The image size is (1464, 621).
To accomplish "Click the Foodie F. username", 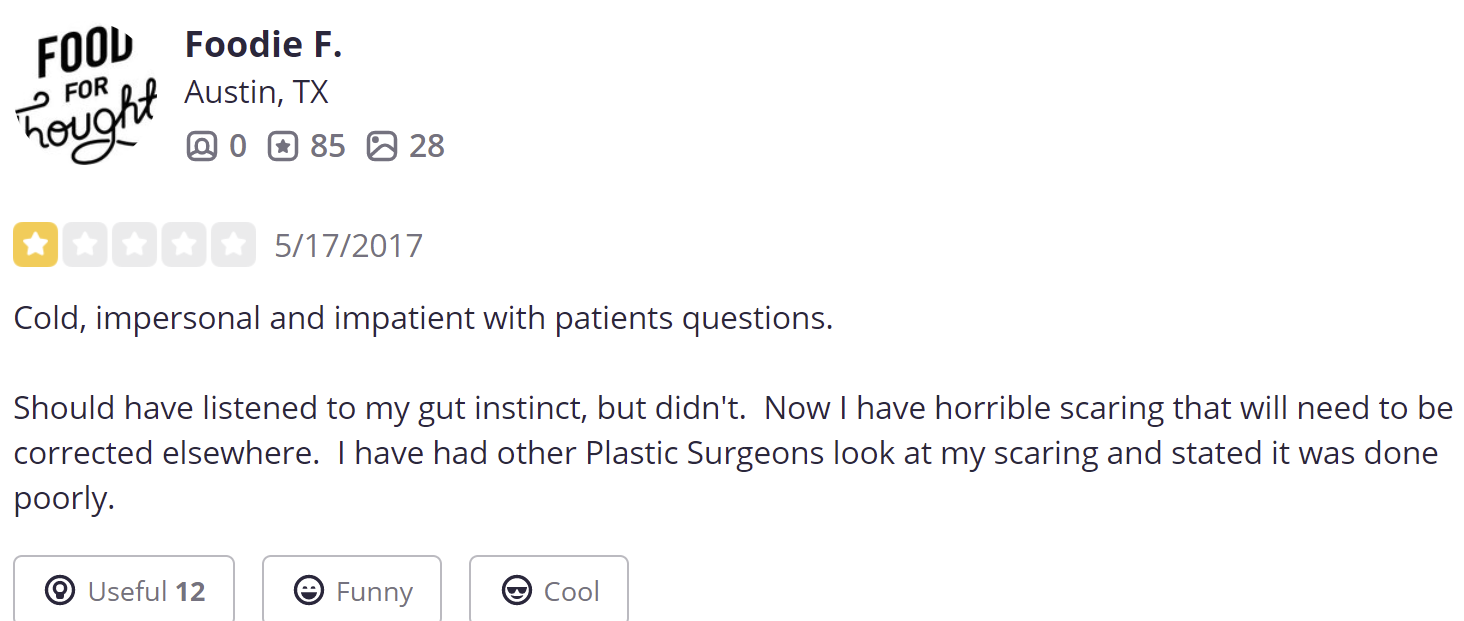I will click(263, 45).
